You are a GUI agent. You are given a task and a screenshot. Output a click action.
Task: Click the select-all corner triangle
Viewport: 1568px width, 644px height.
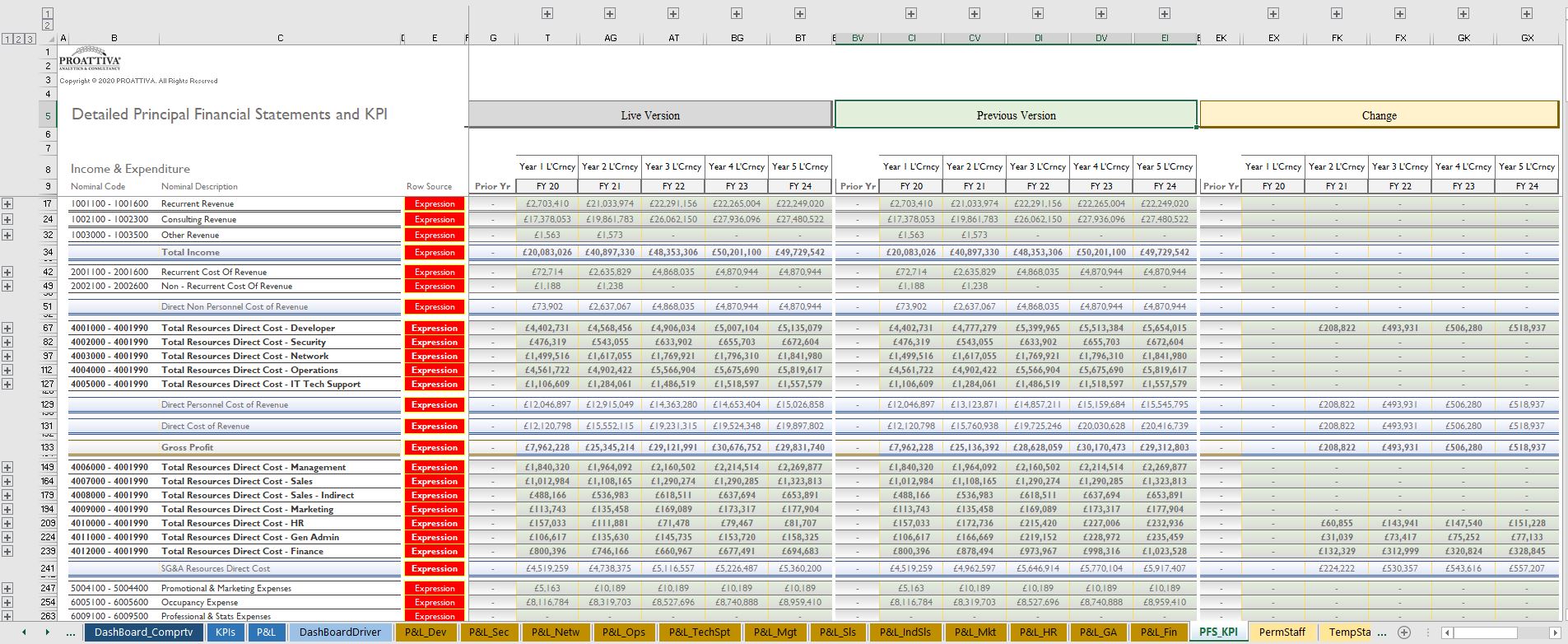click(51, 39)
